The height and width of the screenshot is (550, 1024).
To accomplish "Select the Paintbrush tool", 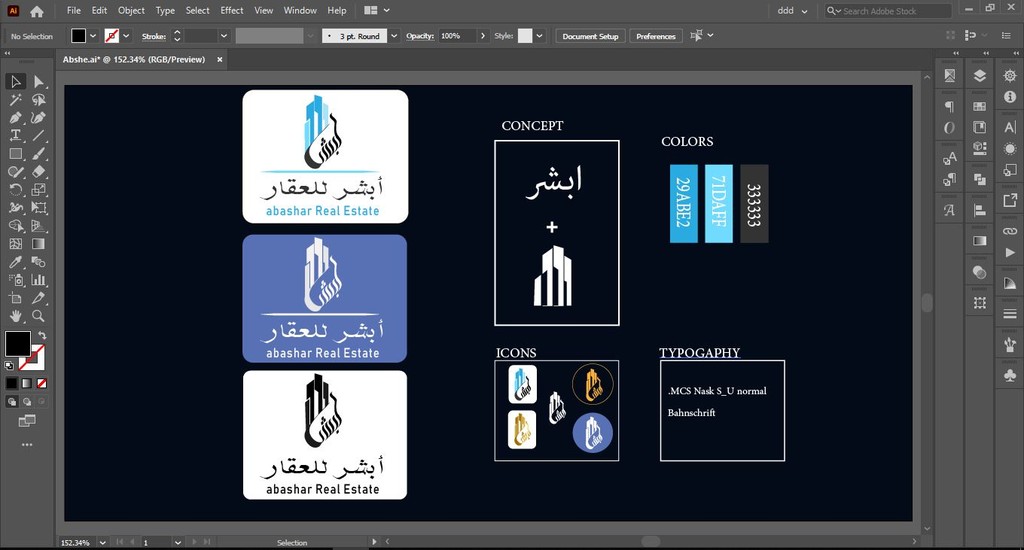I will click(39, 154).
